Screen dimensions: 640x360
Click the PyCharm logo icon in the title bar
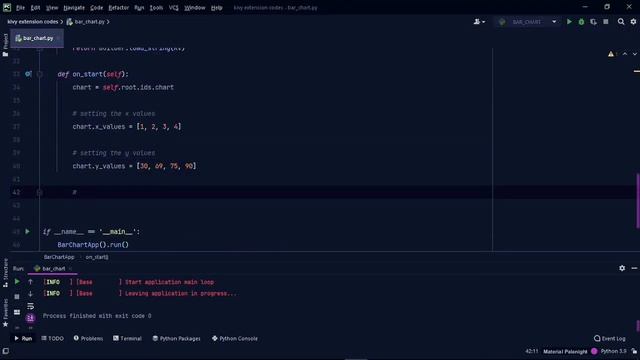tap(7, 7)
